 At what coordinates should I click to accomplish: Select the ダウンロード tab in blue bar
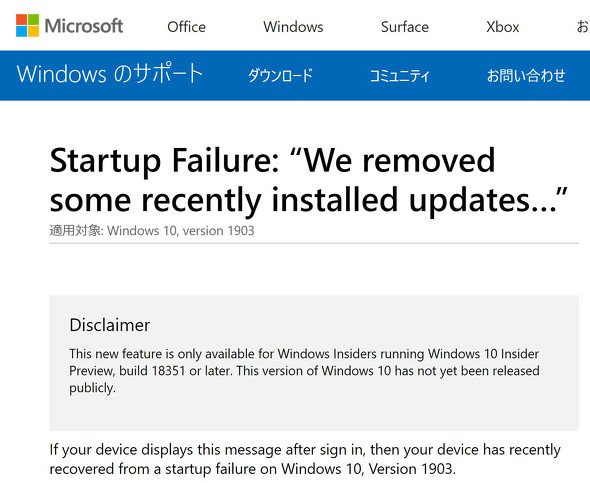(280, 75)
